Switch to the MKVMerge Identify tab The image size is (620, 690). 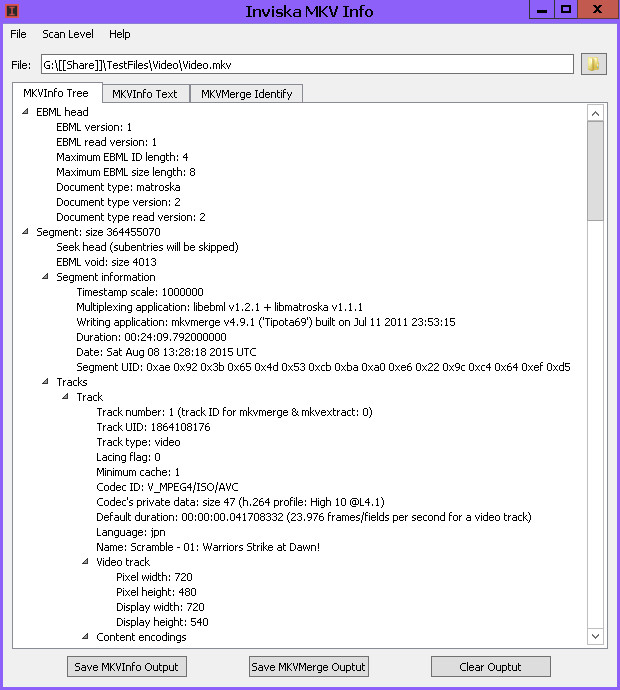(x=247, y=94)
